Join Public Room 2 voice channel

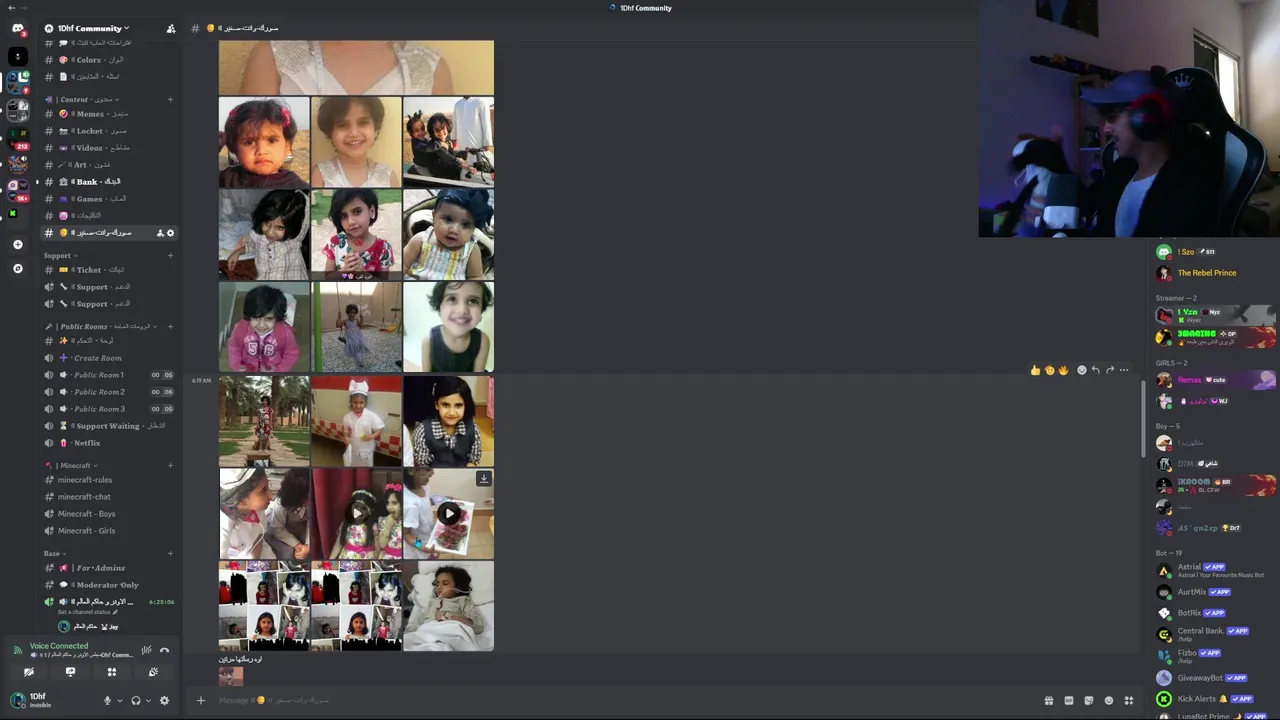(x=109, y=392)
